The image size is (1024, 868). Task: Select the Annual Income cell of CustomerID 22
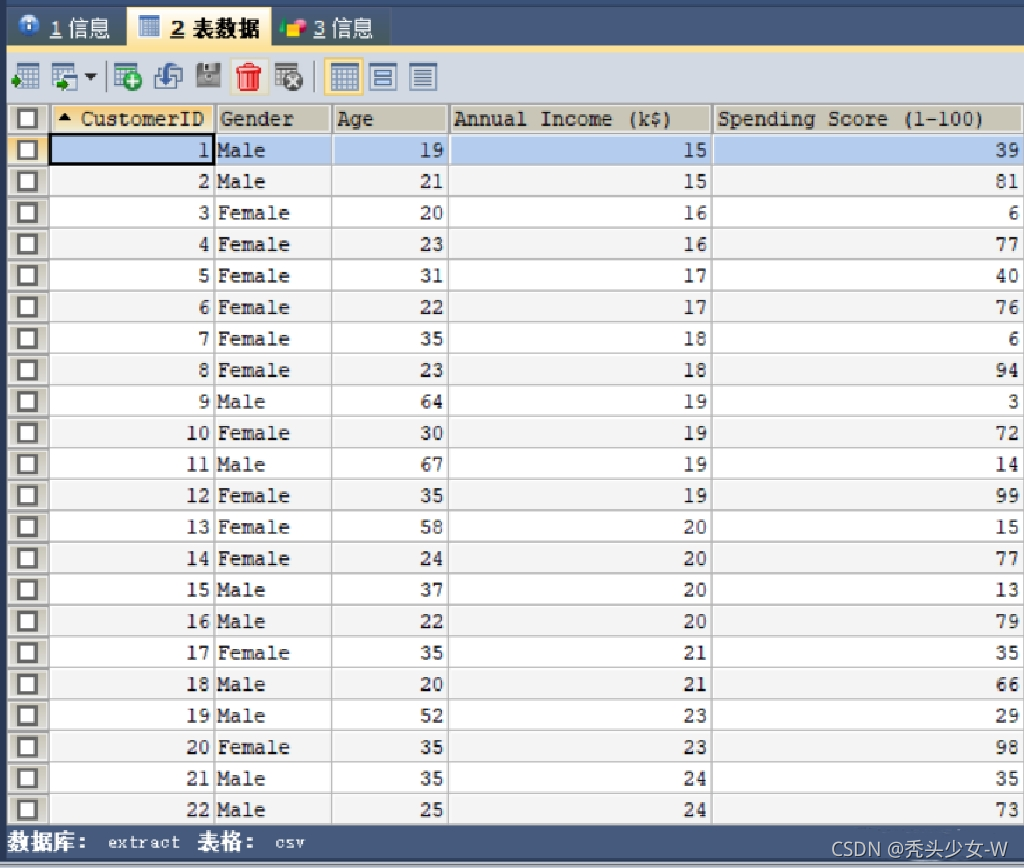[581, 810]
